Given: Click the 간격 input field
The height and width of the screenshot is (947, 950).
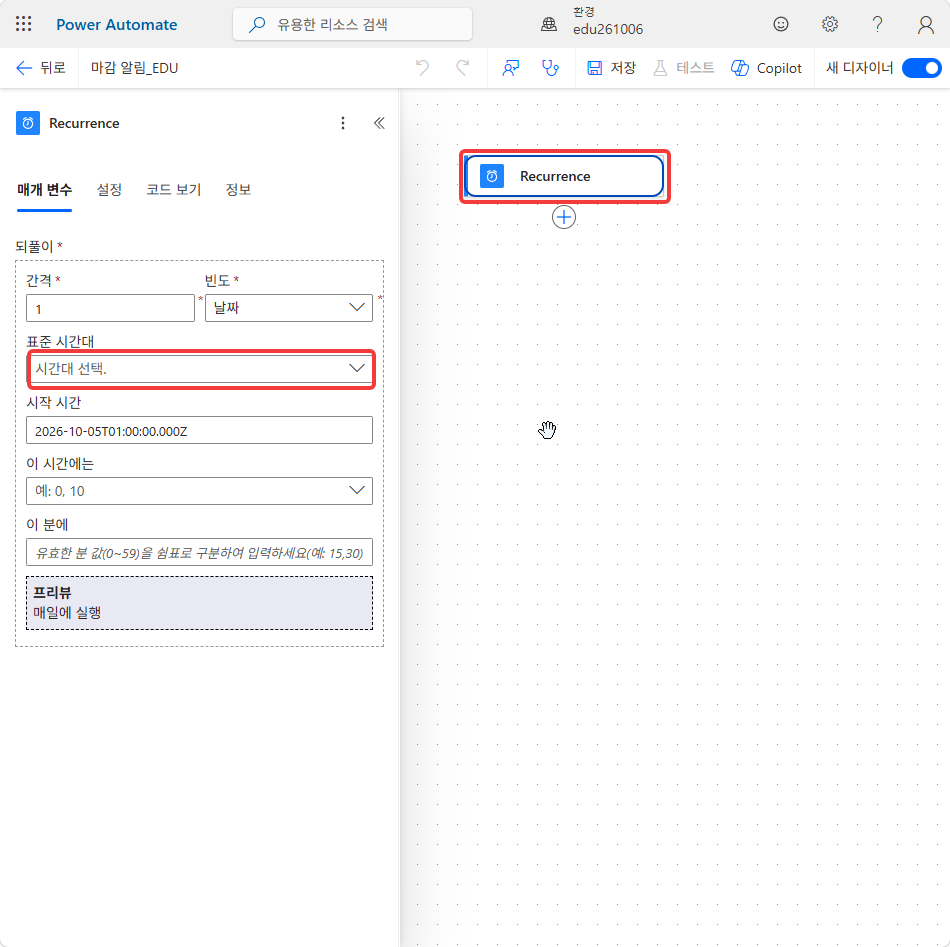Looking at the screenshot, I should tap(110, 308).
